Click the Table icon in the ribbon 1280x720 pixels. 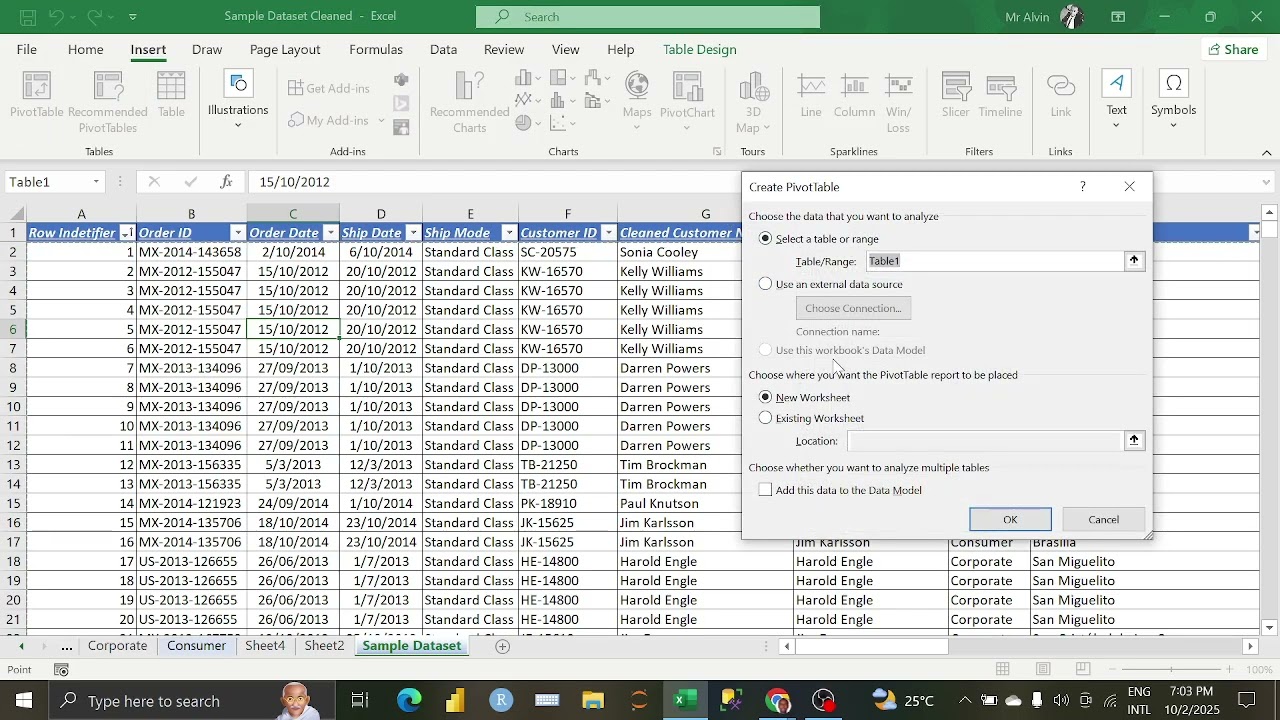click(x=171, y=96)
